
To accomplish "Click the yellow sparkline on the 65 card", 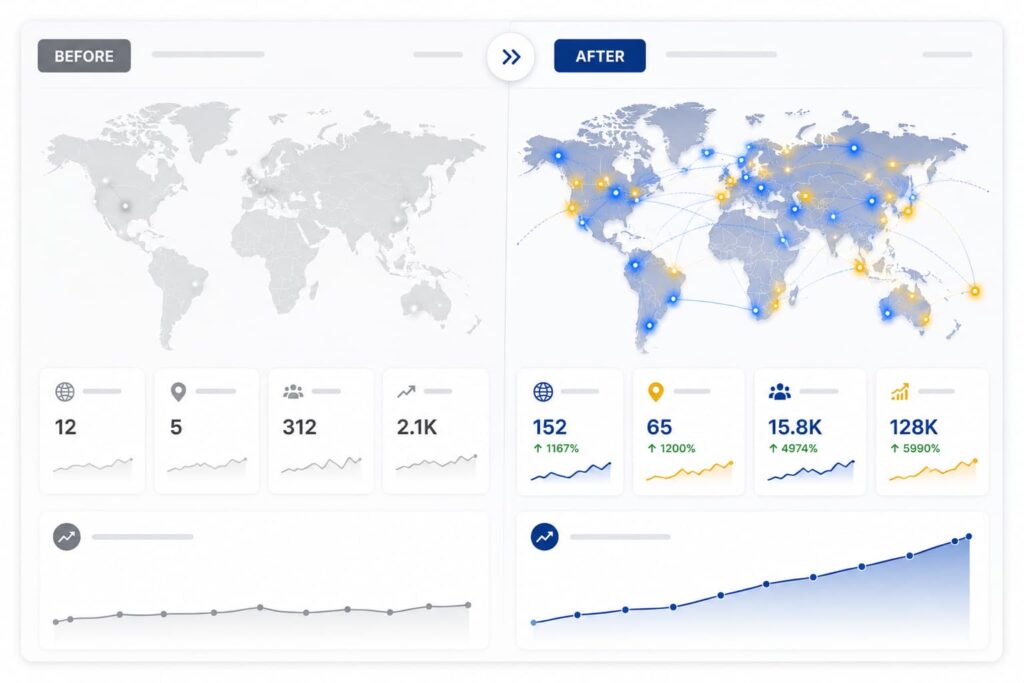I will (690, 471).
